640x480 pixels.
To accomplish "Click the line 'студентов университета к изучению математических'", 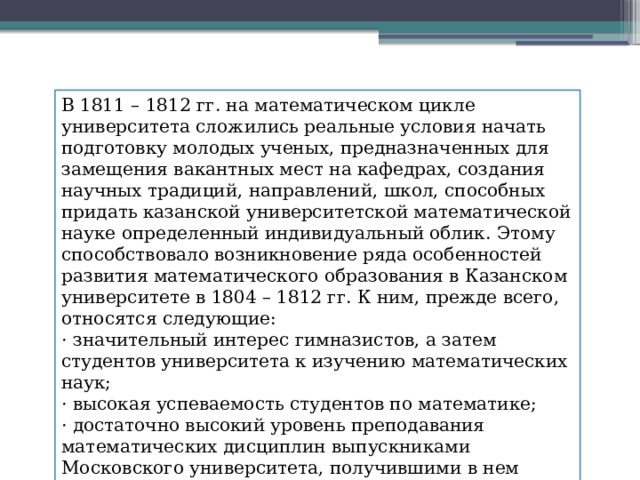I will 314,362.
